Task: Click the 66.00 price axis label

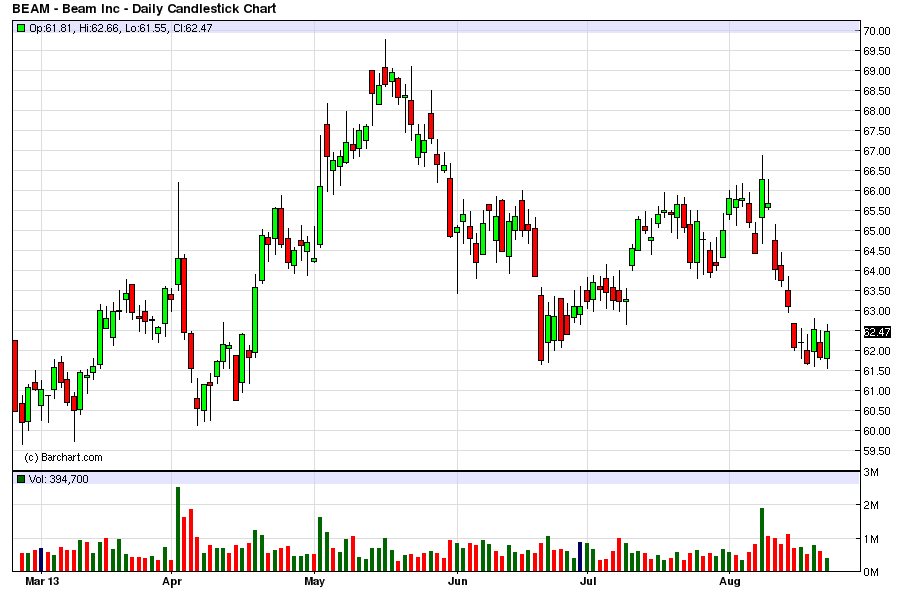Action: (x=877, y=191)
